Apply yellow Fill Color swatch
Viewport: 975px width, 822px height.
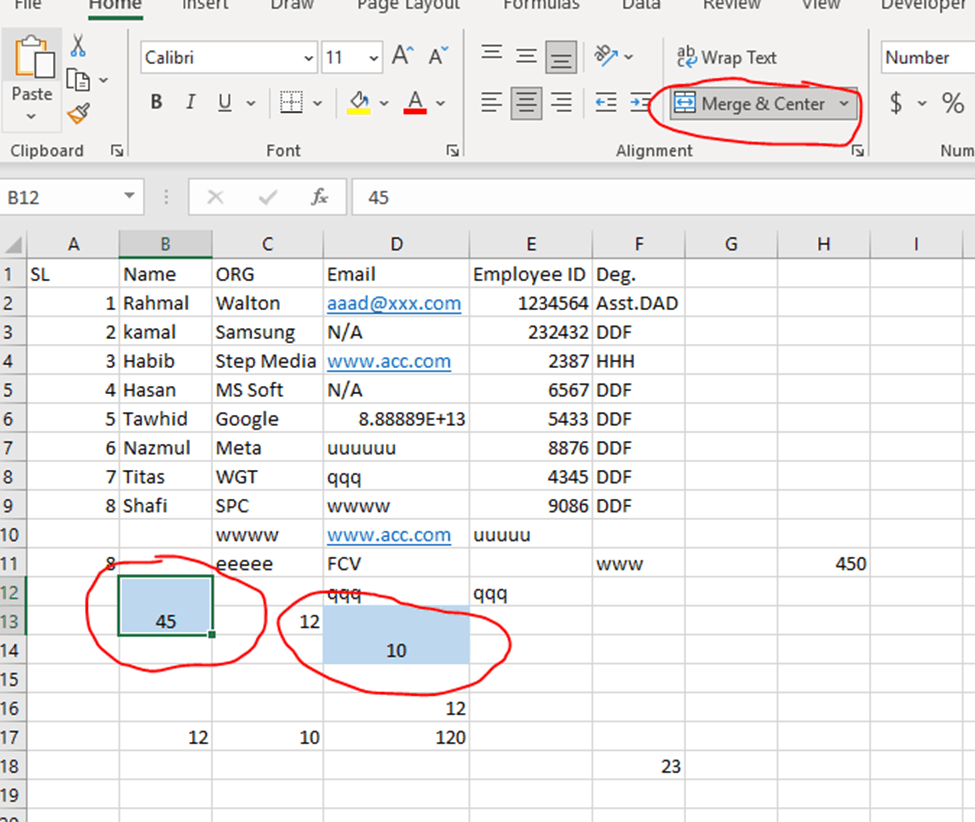point(359,103)
